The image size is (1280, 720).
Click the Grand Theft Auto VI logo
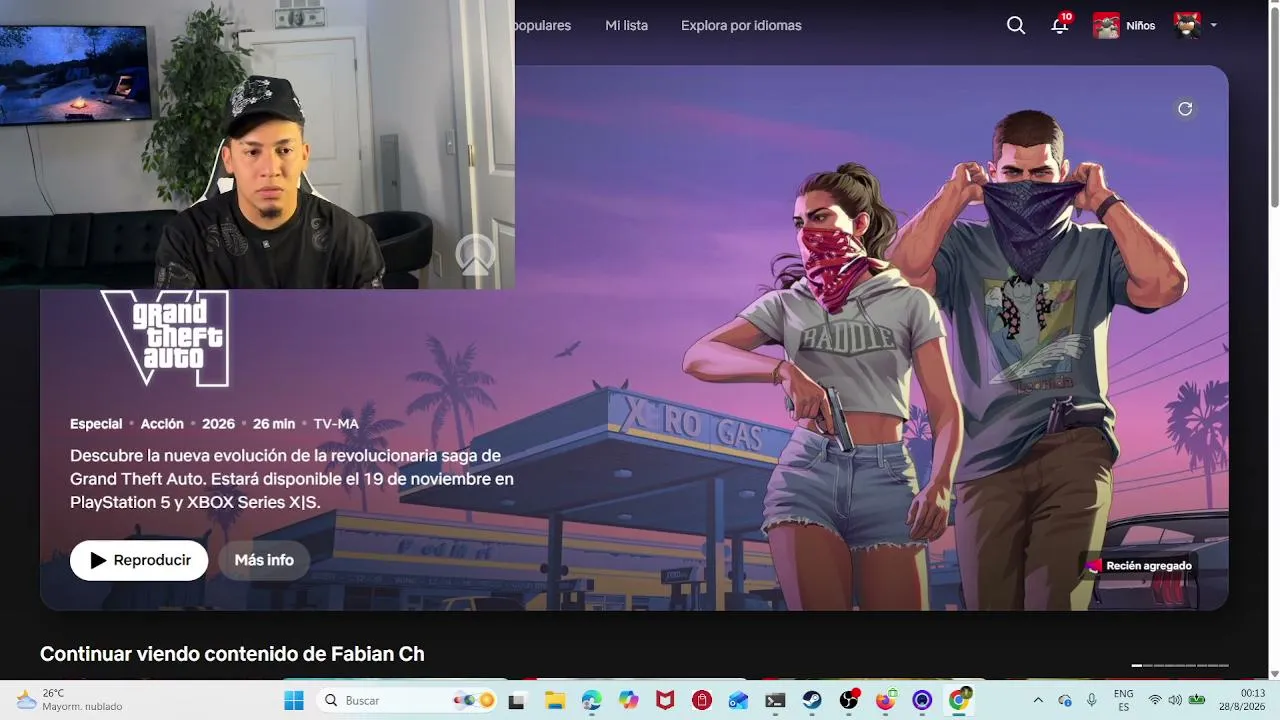165,338
